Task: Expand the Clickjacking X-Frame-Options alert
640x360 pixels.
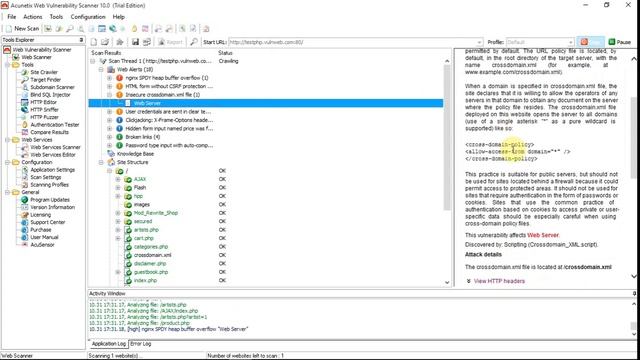Action: (x=109, y=120)
